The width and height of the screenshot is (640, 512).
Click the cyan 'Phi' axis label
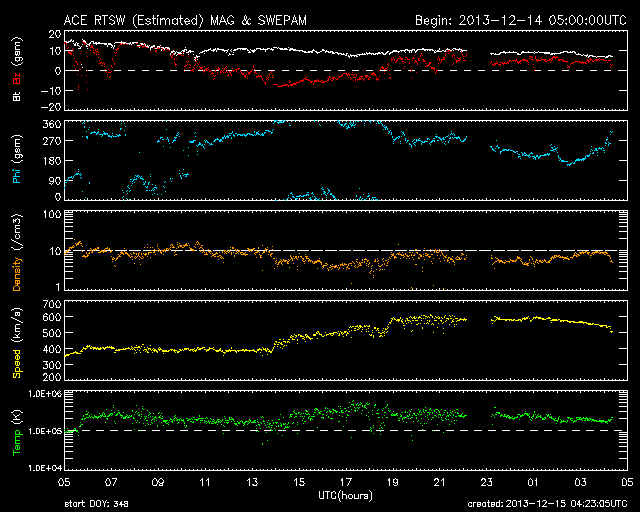click(17, 175)
